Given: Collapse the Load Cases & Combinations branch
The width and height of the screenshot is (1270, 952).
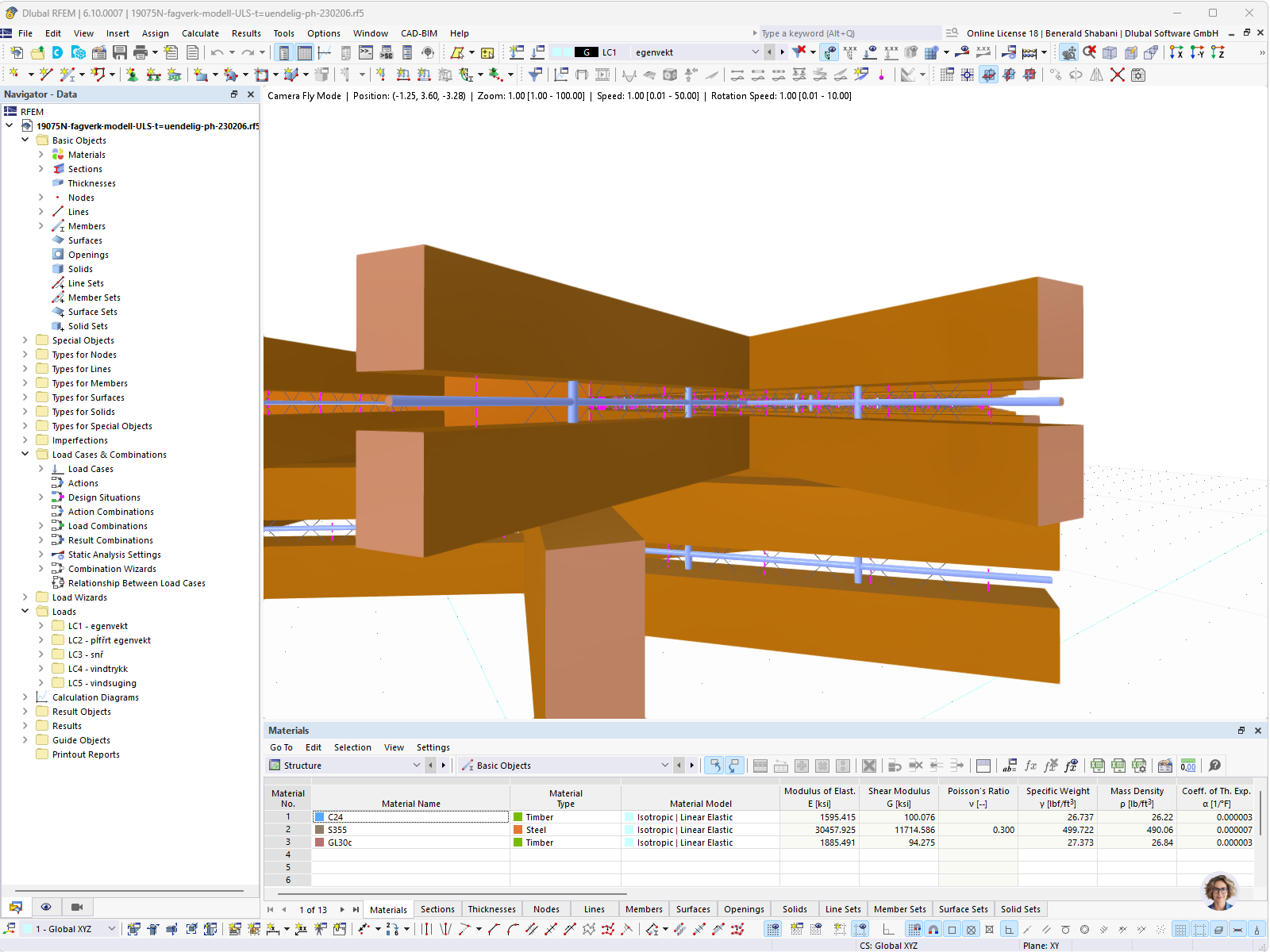Looking at the screenshot, I should pyautogui.click(x=25, y=454).
